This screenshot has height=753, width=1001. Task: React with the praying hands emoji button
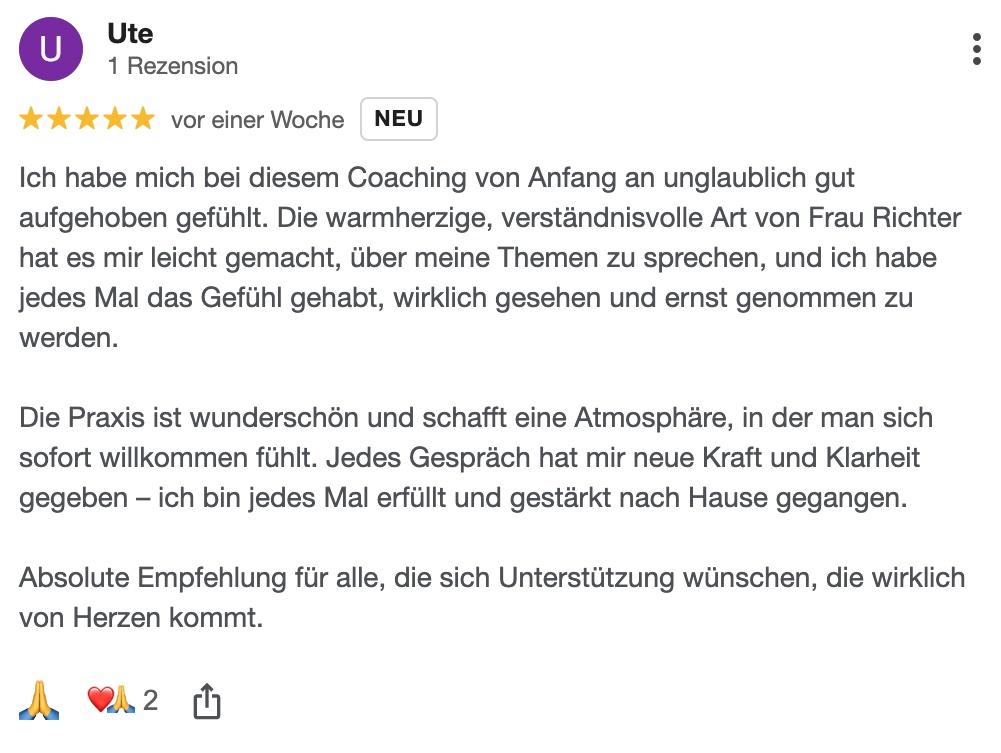click(39, 701)
